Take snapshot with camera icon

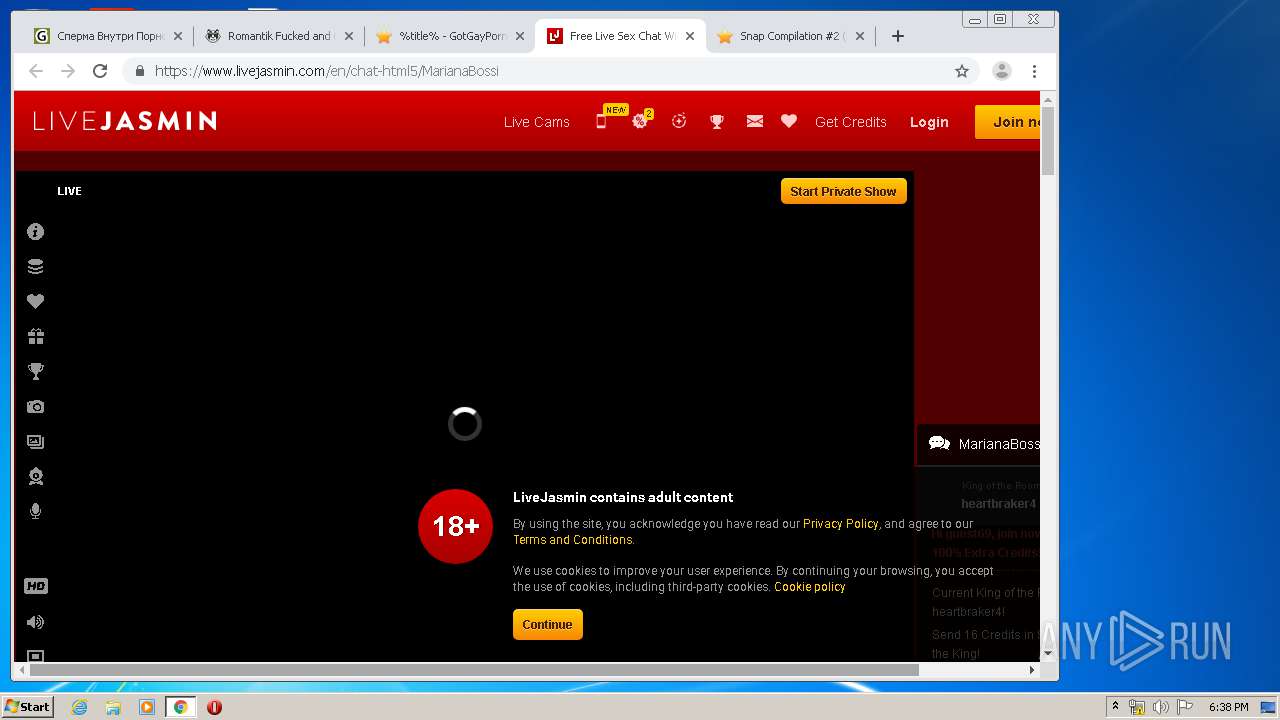[x=35, y=407]
